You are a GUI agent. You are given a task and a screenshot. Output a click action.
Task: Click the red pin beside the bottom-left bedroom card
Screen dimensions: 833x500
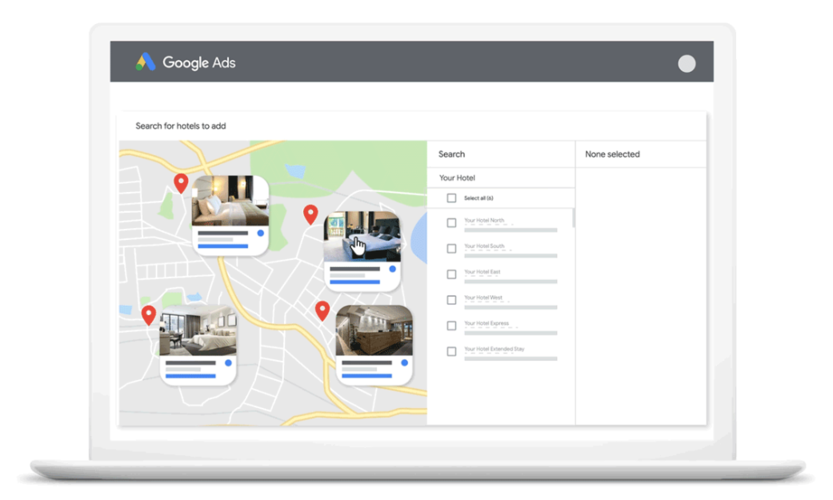tap(149, 316)
